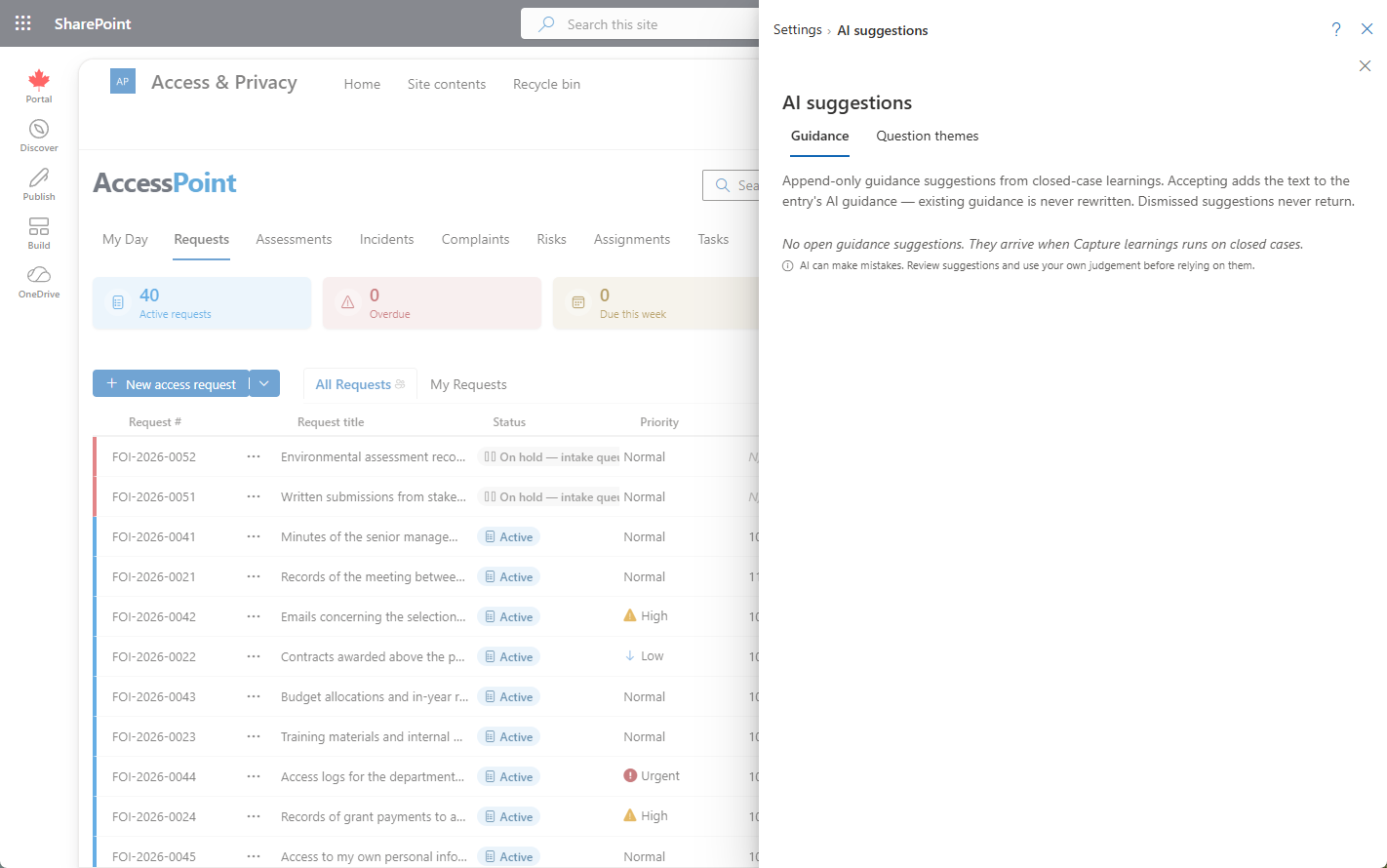Image resolution: width=1387 pixels, height=868 pixels.
Task: Open Build in the left rail
Action: (39, 233)
